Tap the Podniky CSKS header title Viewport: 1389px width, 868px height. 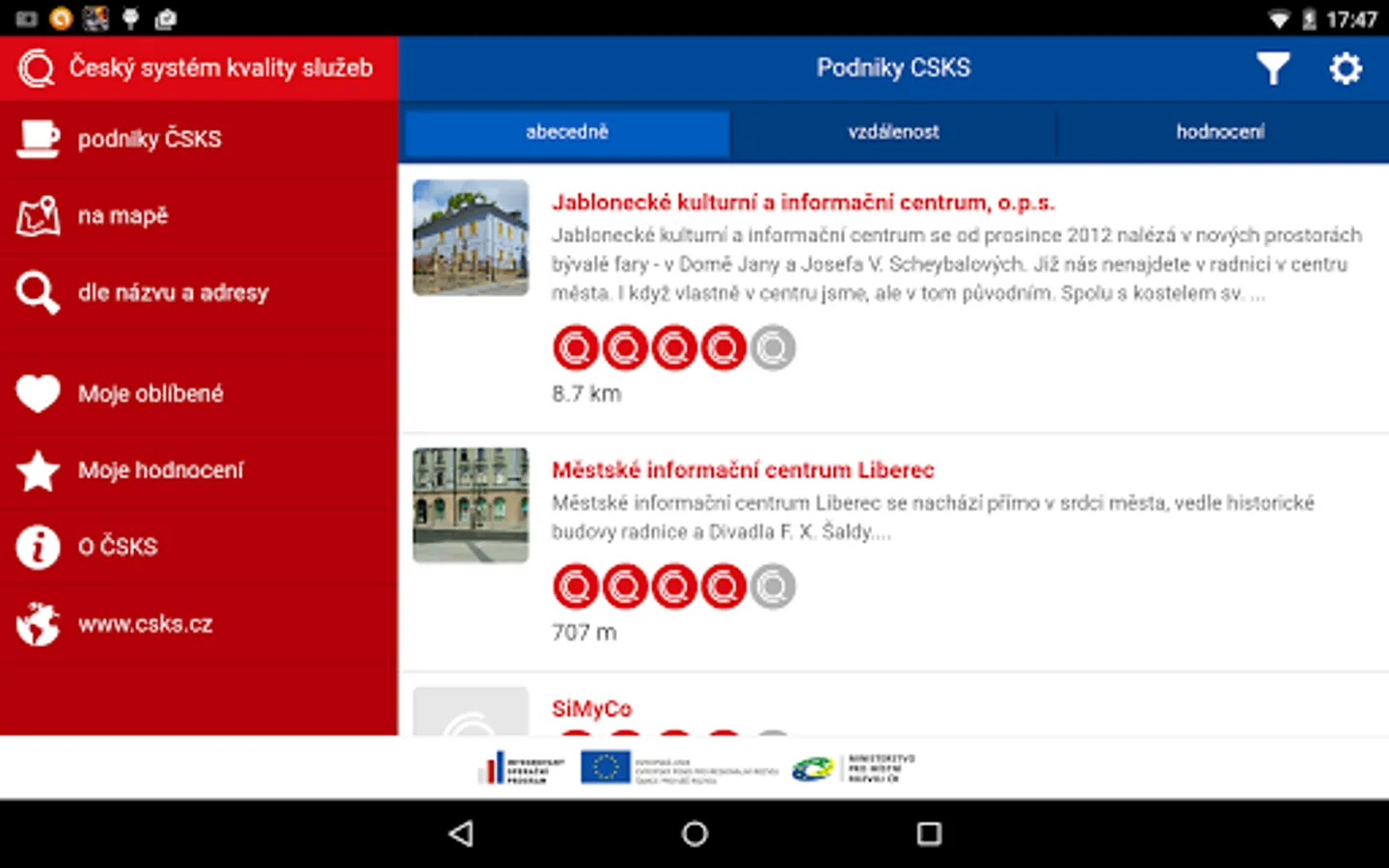893,68
